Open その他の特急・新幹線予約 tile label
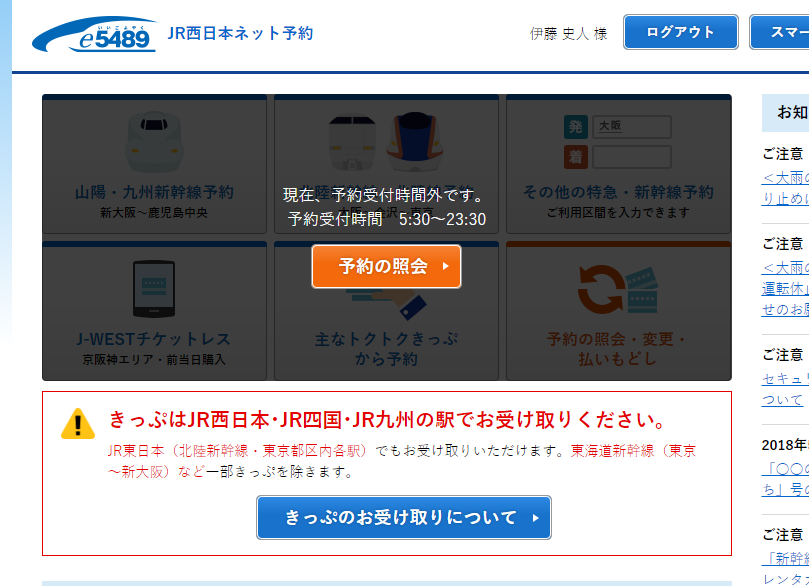Screen dimensions: 809x586 pos(618,192)
